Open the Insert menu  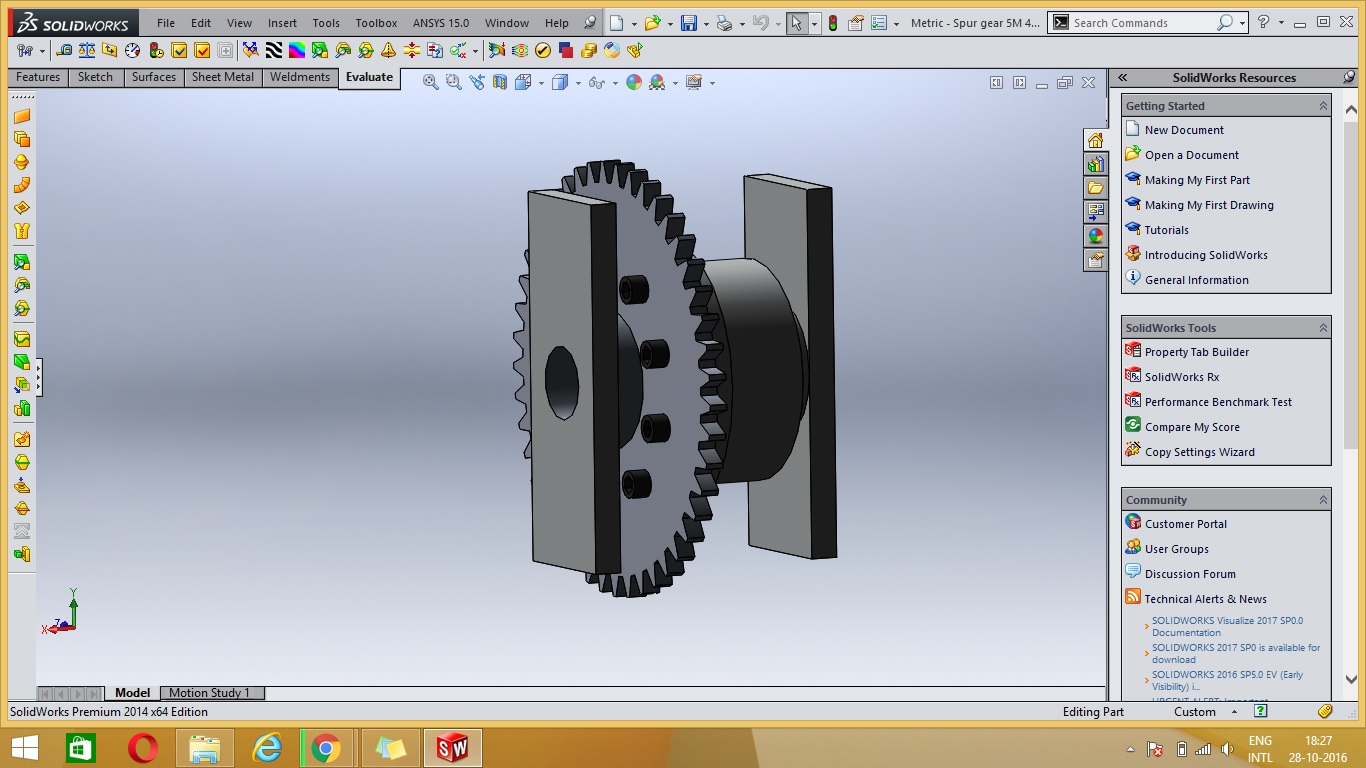coord(282,23)
